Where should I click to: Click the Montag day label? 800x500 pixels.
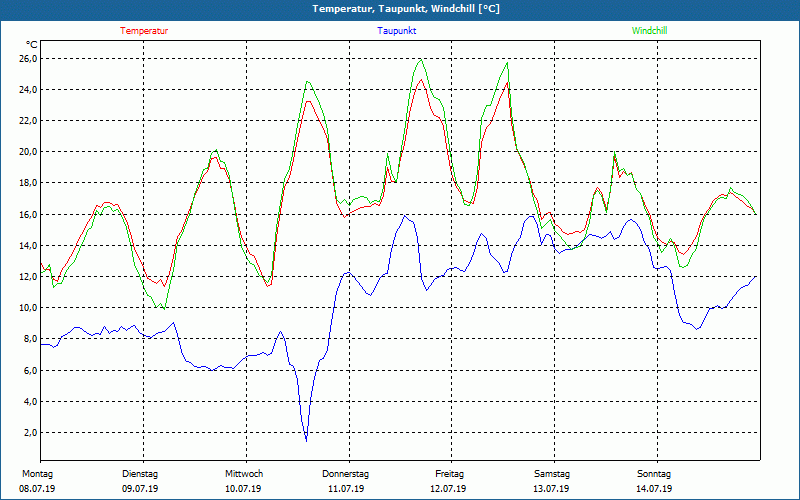point(37,474)
